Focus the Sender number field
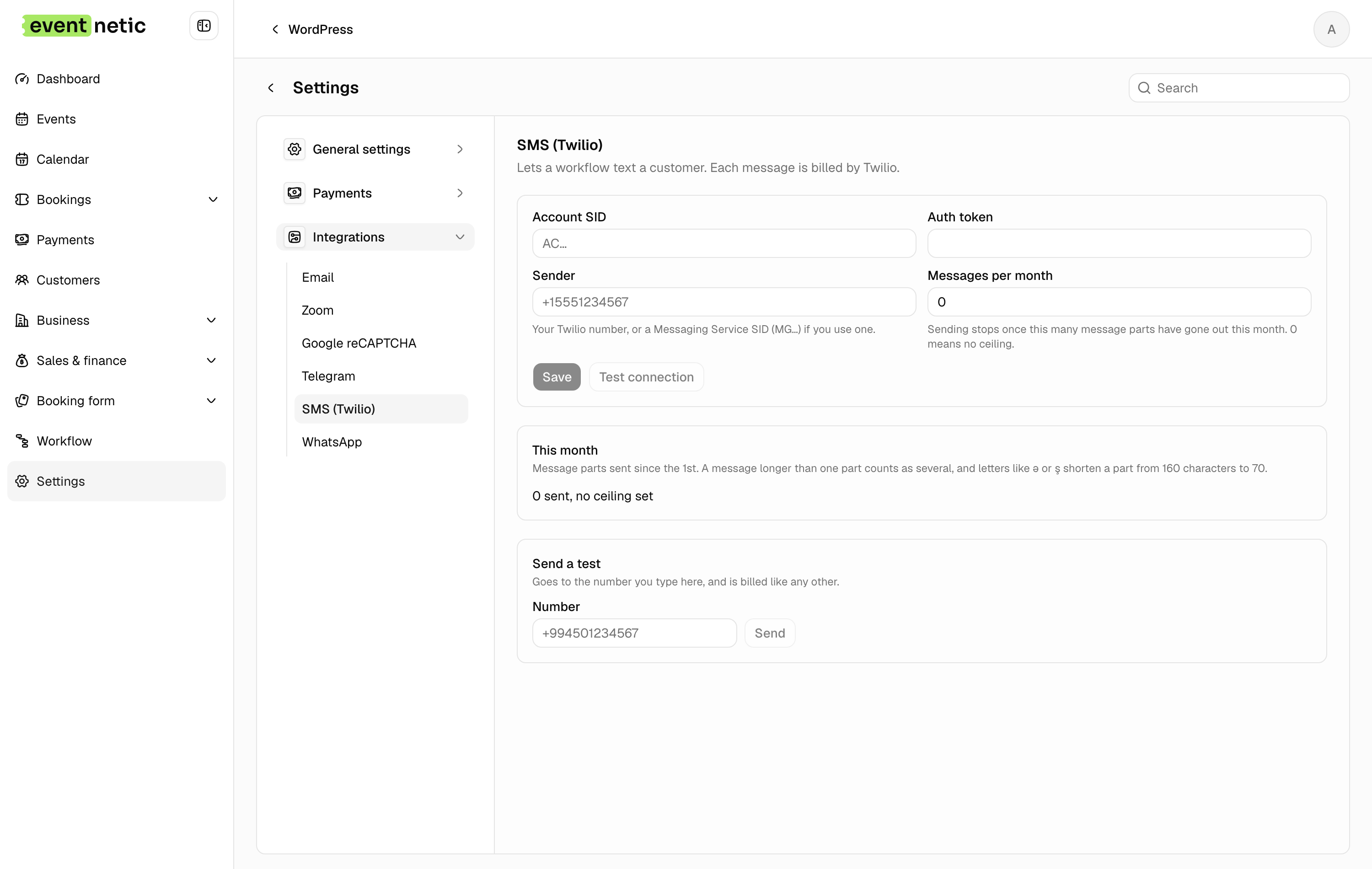Screen dimensions: 1372x869 (x=724, y=302)
